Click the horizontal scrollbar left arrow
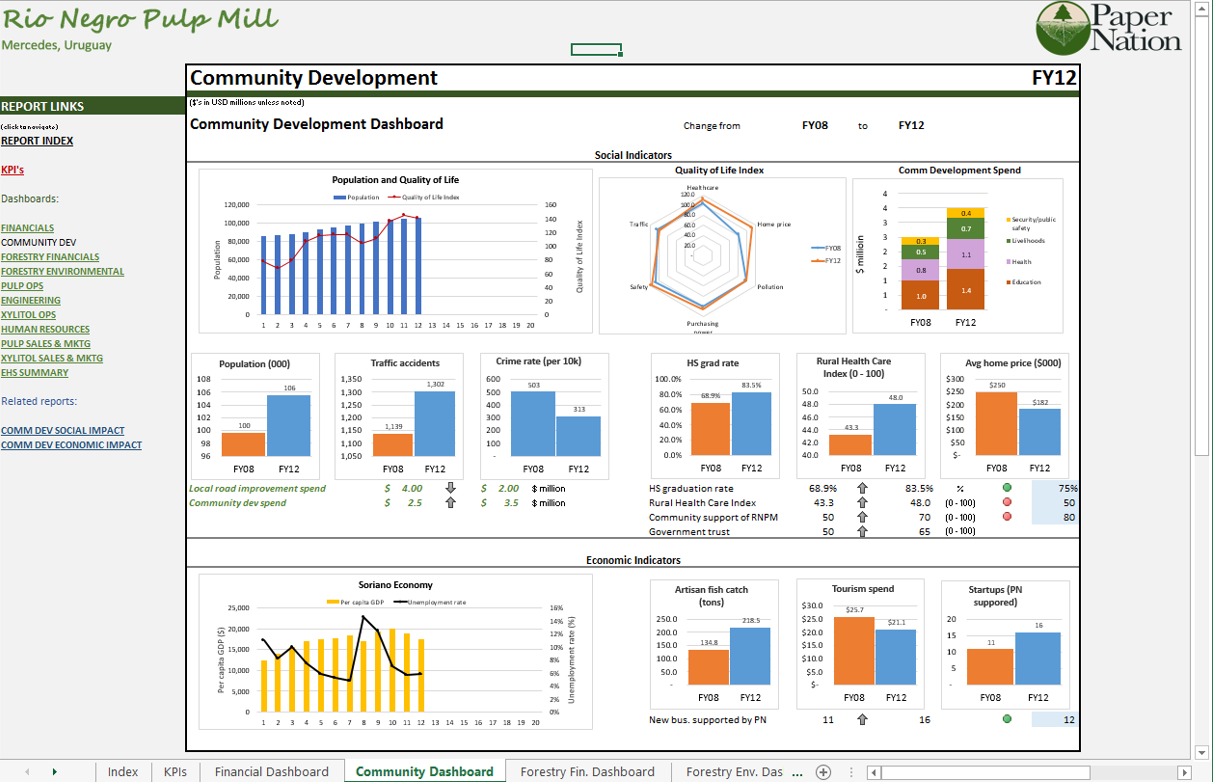Viewport: 1213px width, 782px height. click(x=873, y=772)
